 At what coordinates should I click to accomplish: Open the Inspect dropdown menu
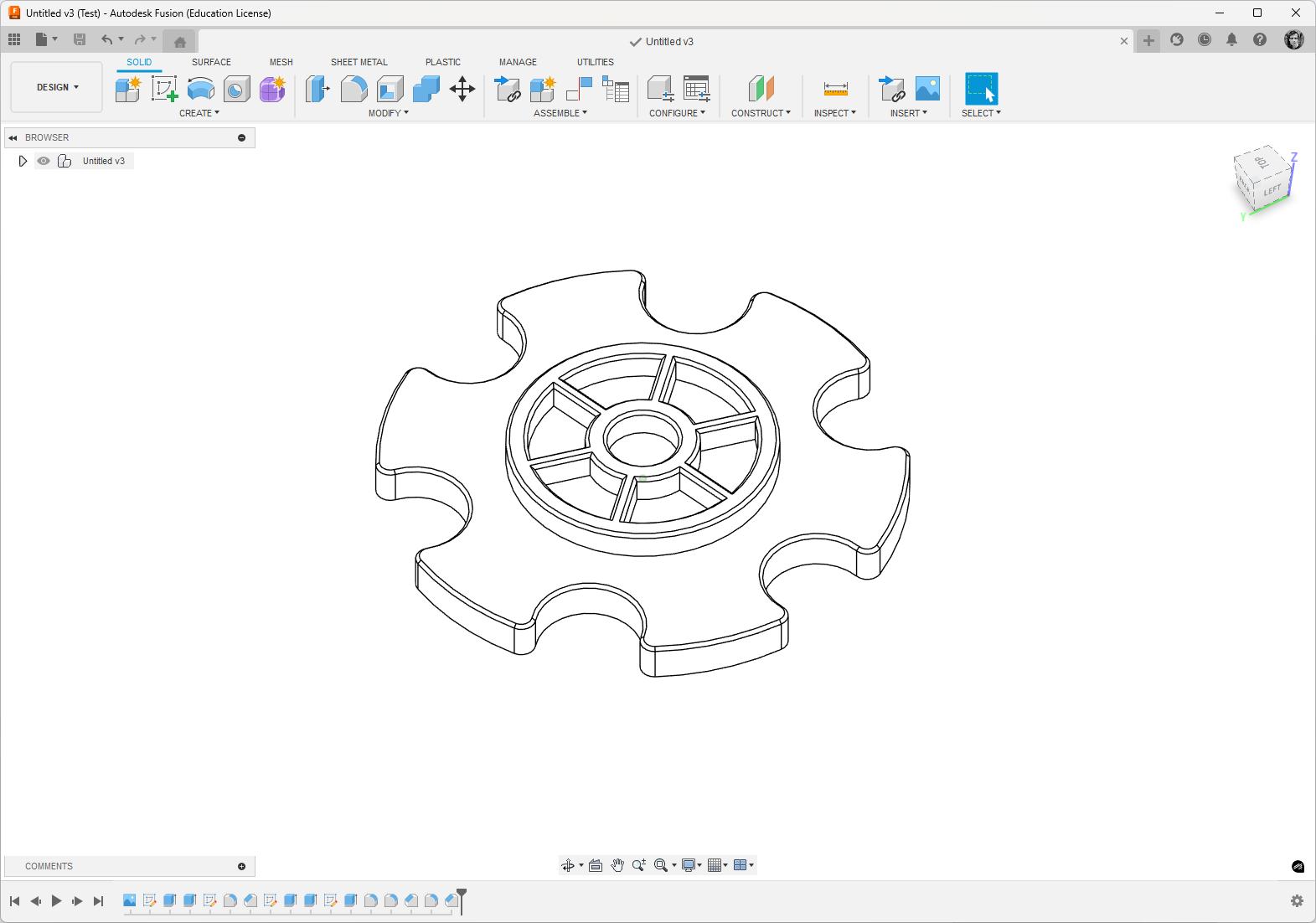pyautogui.click(x=835, y=113)
